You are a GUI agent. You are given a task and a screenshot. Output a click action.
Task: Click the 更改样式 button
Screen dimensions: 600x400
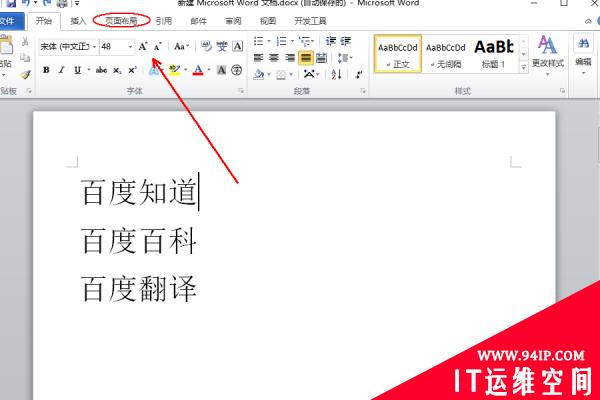pos(548,54)
